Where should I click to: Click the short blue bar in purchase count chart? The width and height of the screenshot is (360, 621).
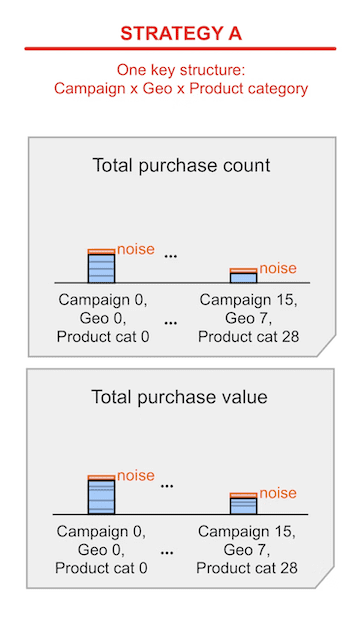click(244, 278)
